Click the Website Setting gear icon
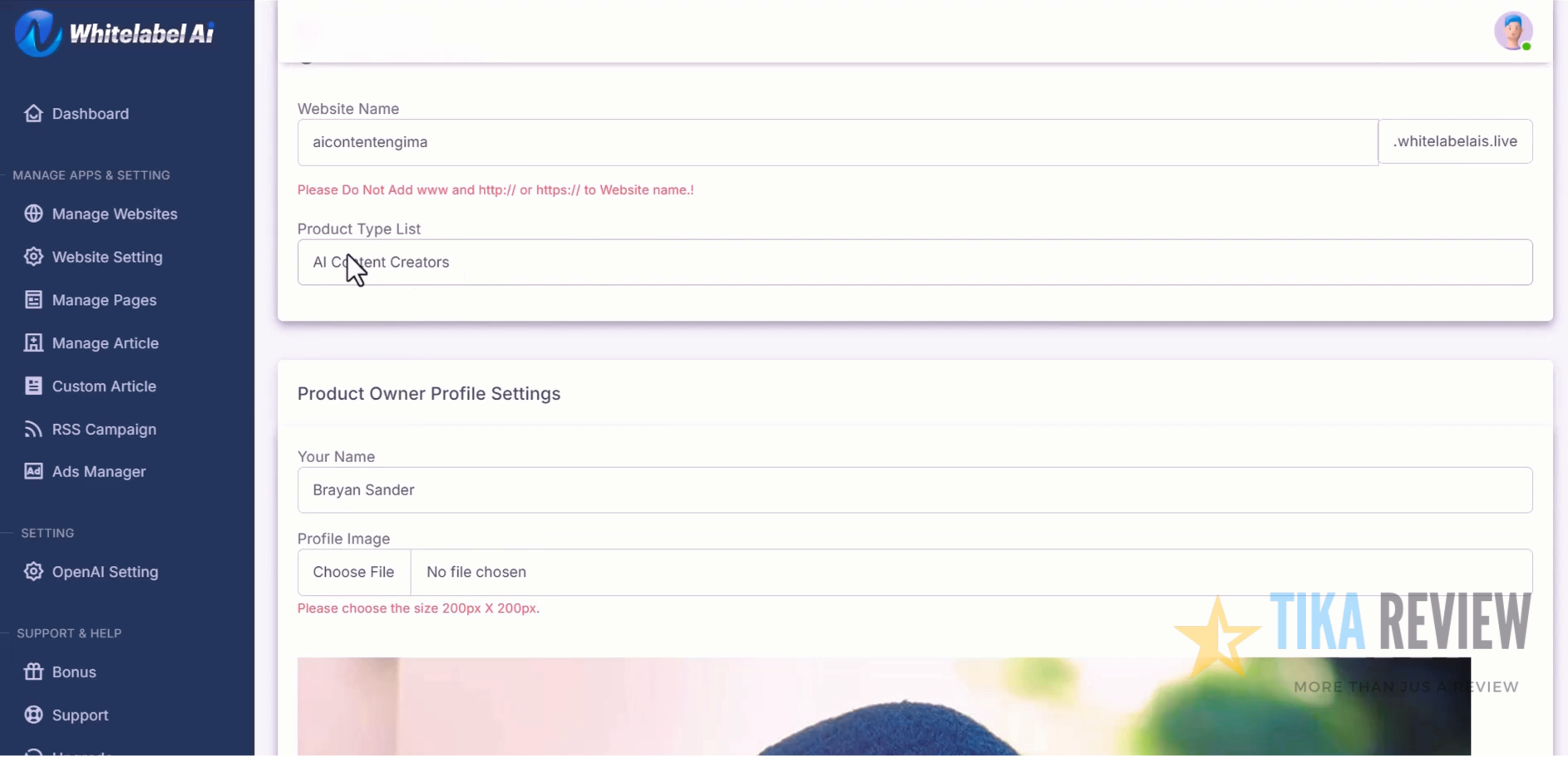 (x=33, y=257)
